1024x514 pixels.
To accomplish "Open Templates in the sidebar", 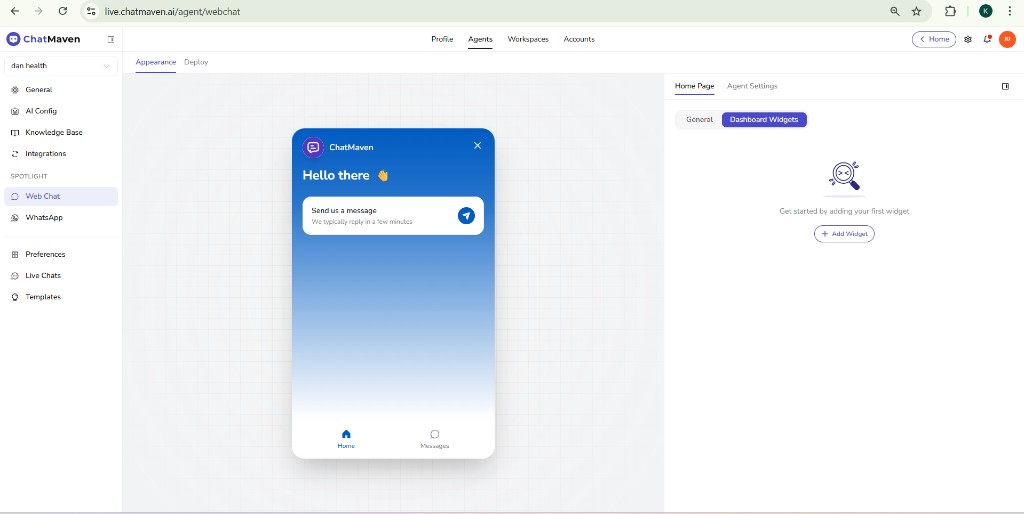I will pyautogui.click(x=61, y=297).
